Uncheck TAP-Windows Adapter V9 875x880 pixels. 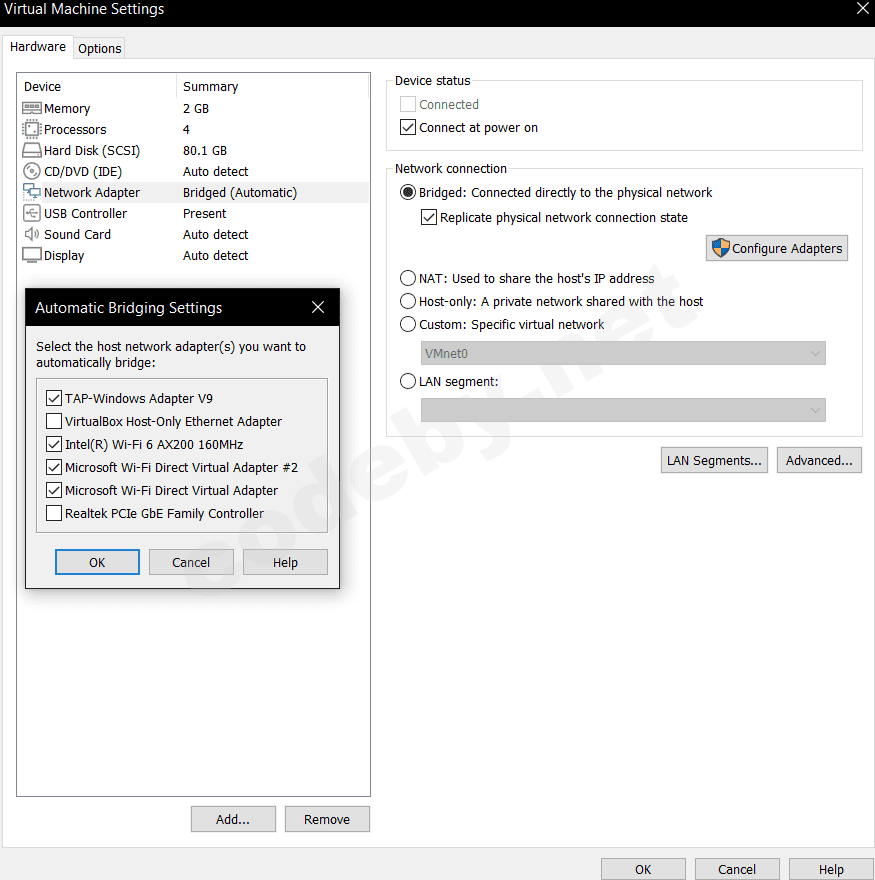[x=54, y=398]
